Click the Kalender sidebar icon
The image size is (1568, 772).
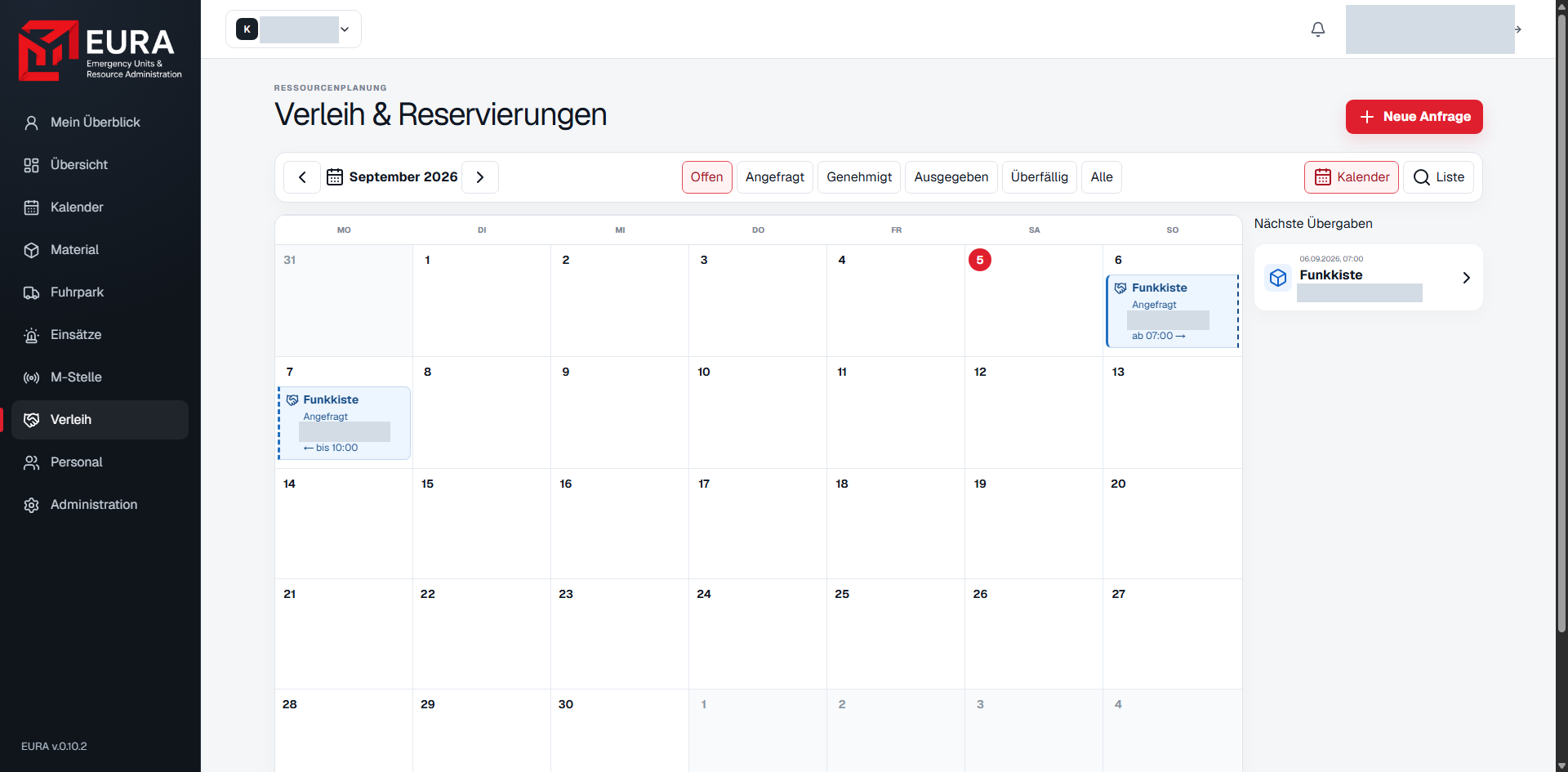click(x=31, y=208)
